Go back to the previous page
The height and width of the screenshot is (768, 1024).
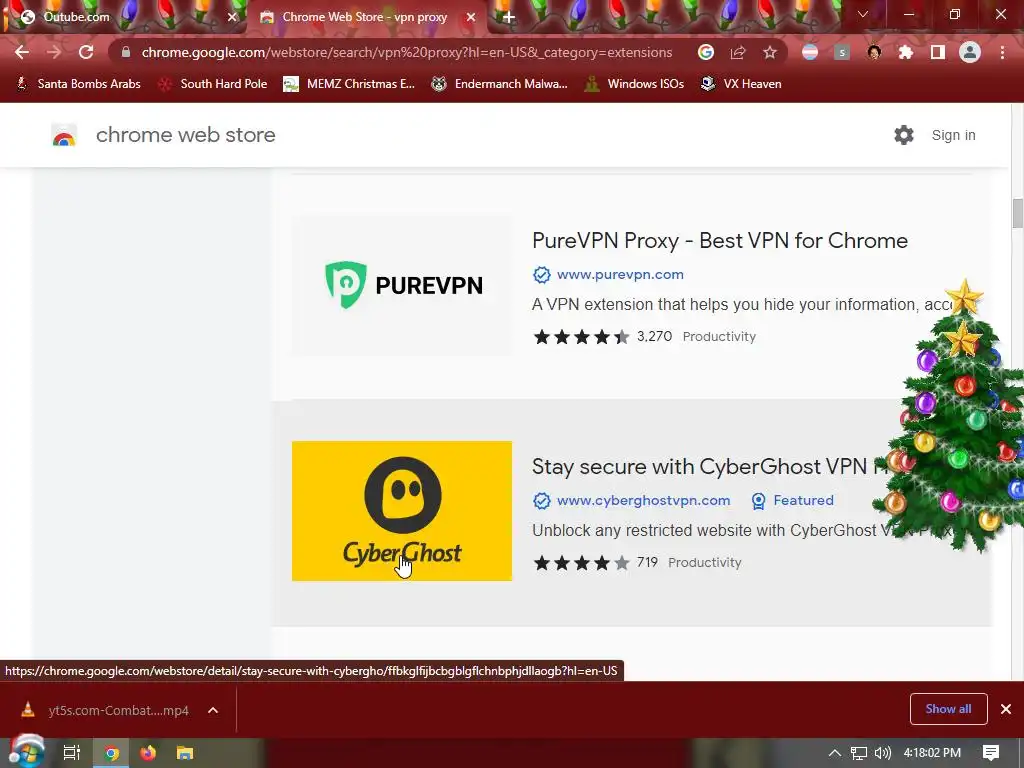pos(22,52)
